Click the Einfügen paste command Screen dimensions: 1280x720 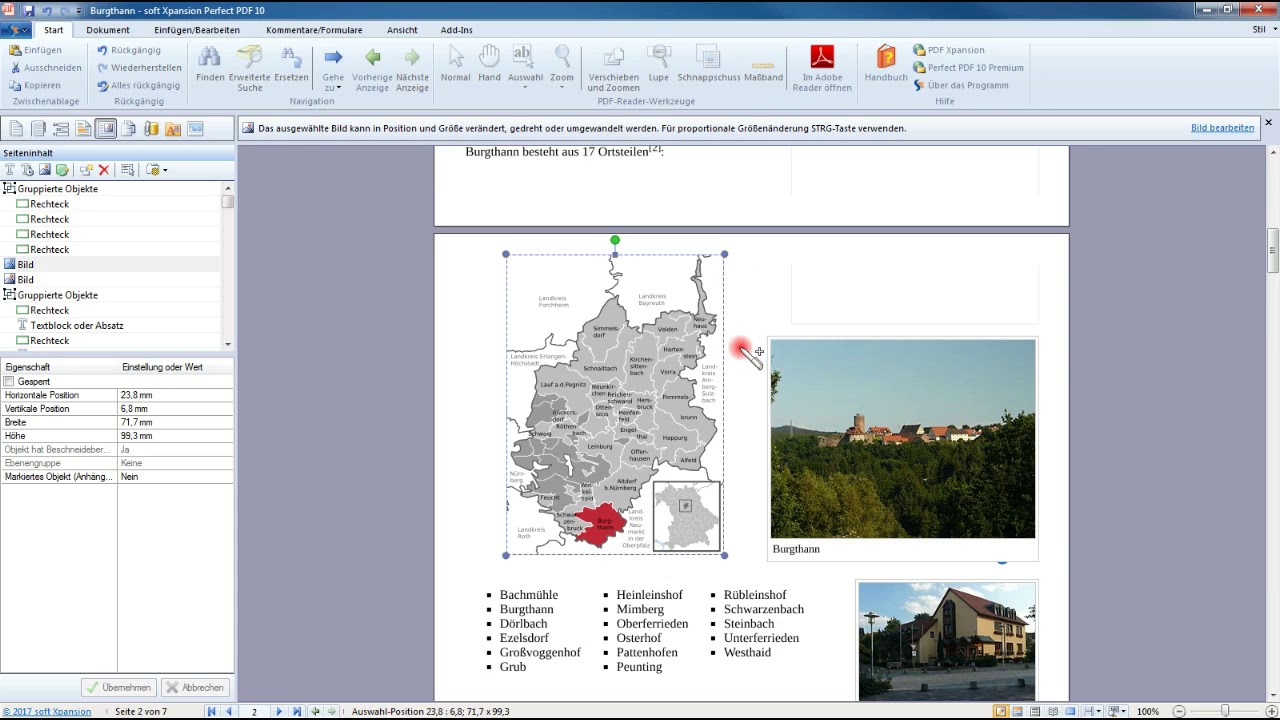(36, 50)
